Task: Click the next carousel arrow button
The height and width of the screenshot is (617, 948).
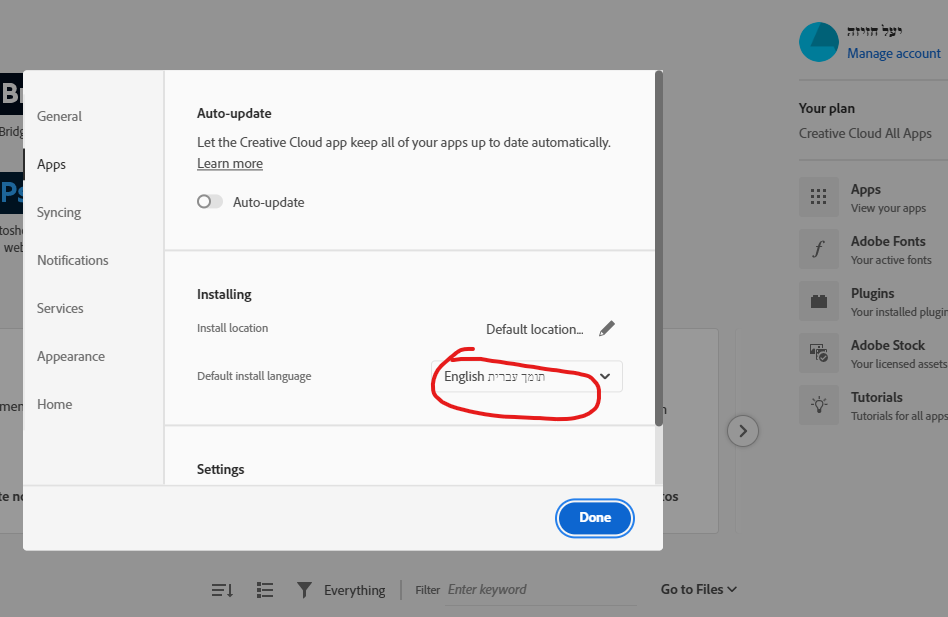Action: [742, 431]
